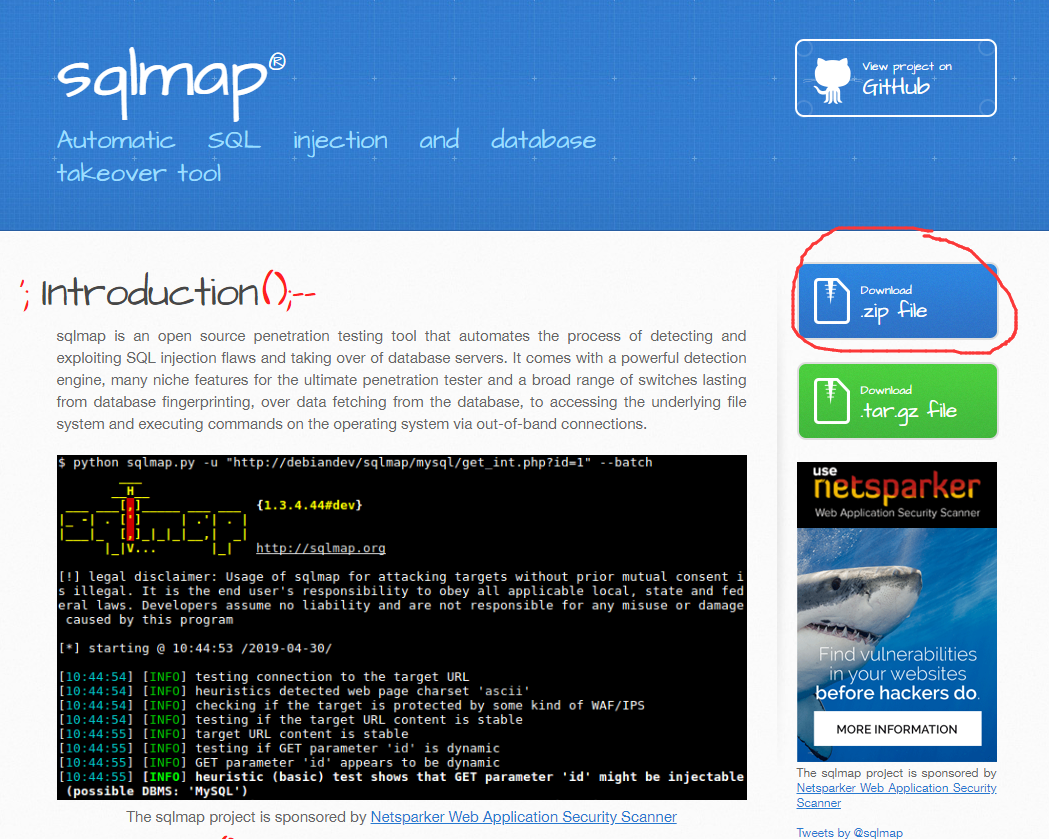Download the .zip file

[898, 301]
